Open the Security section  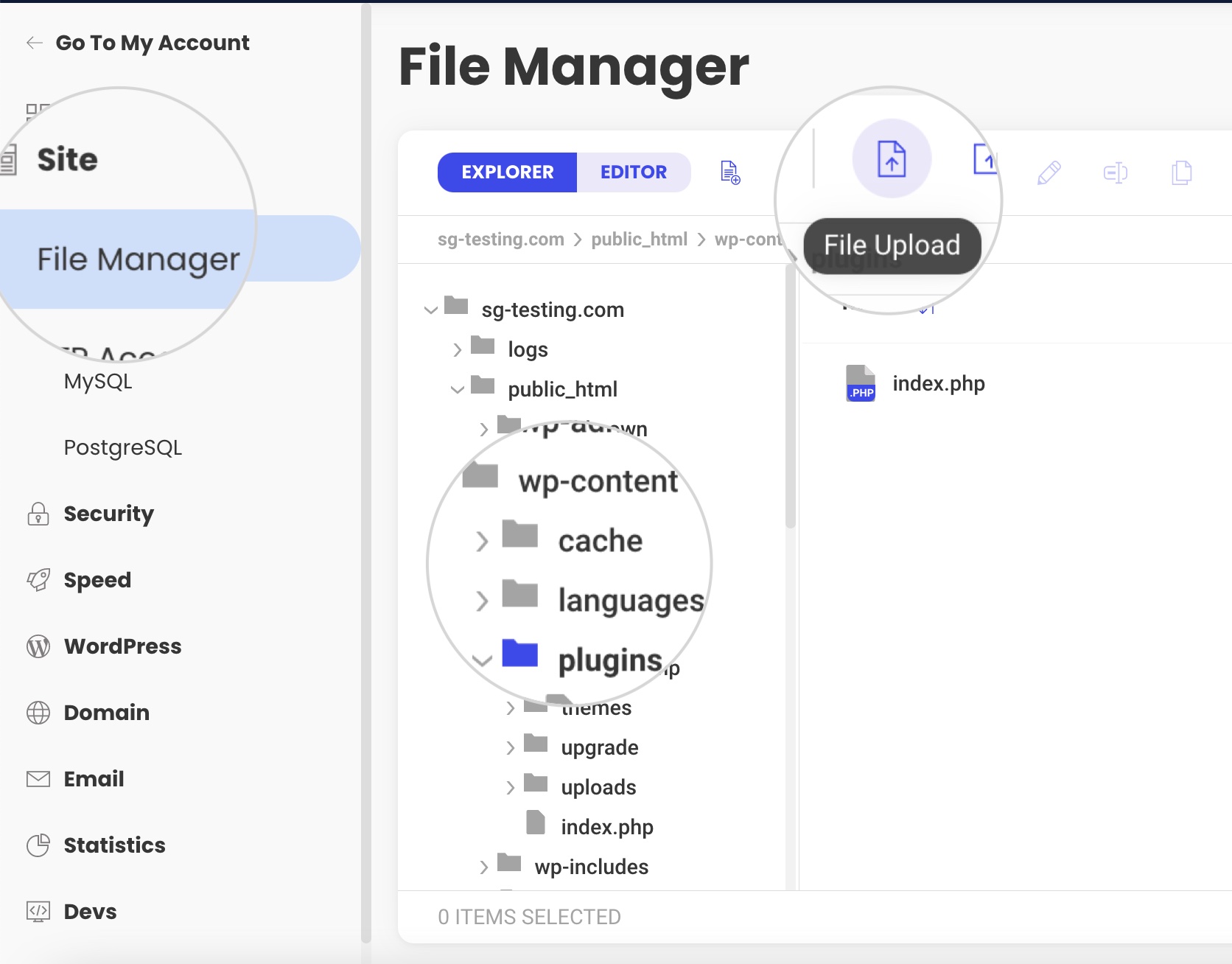click(109, 514)
